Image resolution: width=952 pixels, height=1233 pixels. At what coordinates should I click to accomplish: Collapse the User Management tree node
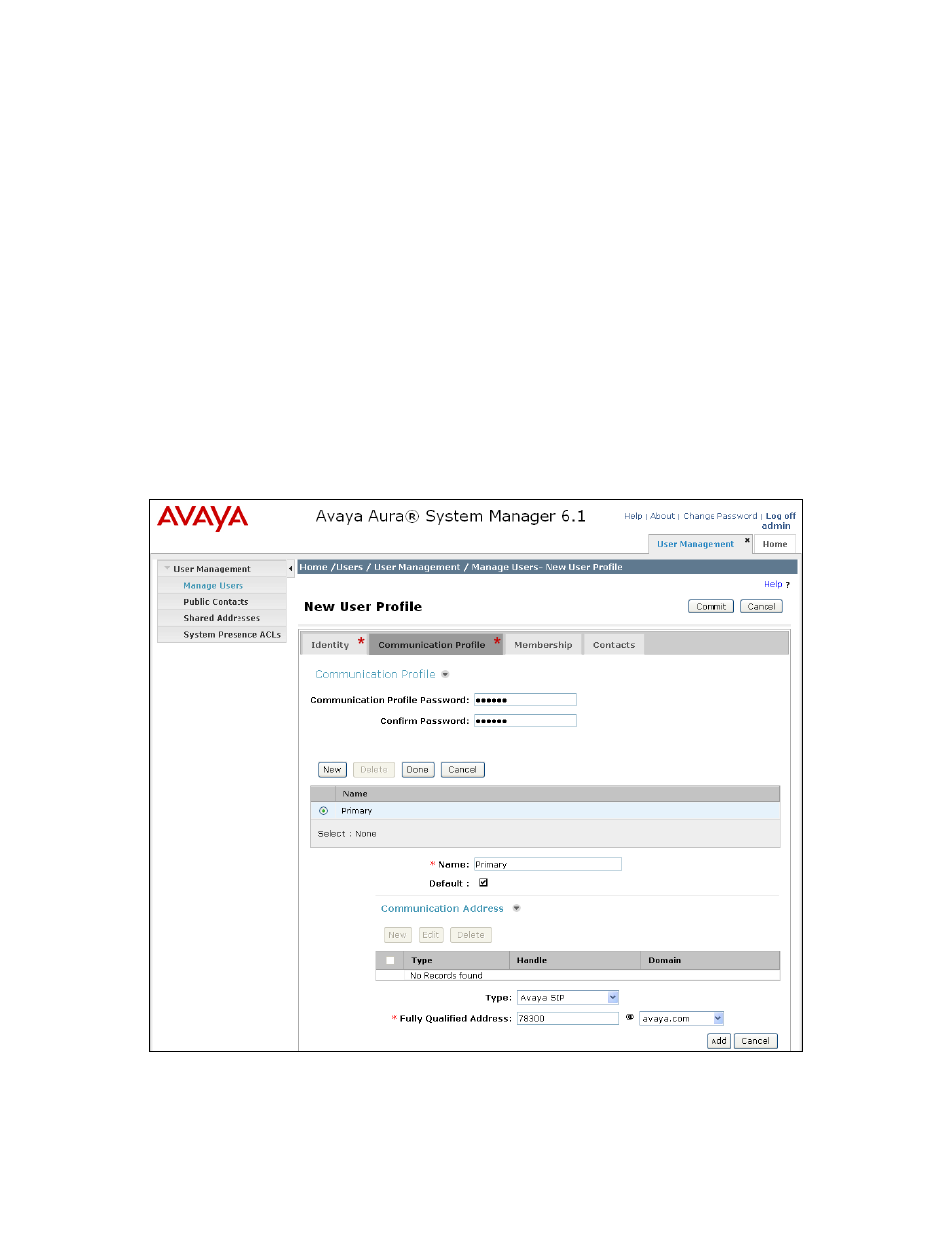(x=167, y=569)
